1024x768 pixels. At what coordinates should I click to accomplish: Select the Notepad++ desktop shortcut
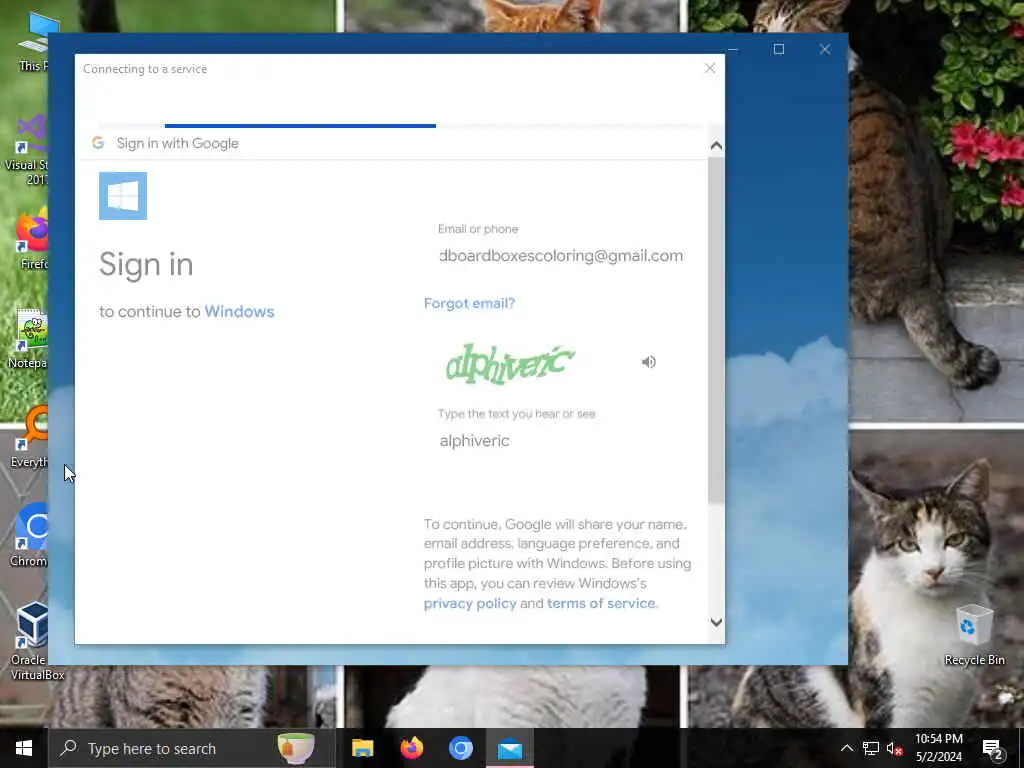(29, 338)
